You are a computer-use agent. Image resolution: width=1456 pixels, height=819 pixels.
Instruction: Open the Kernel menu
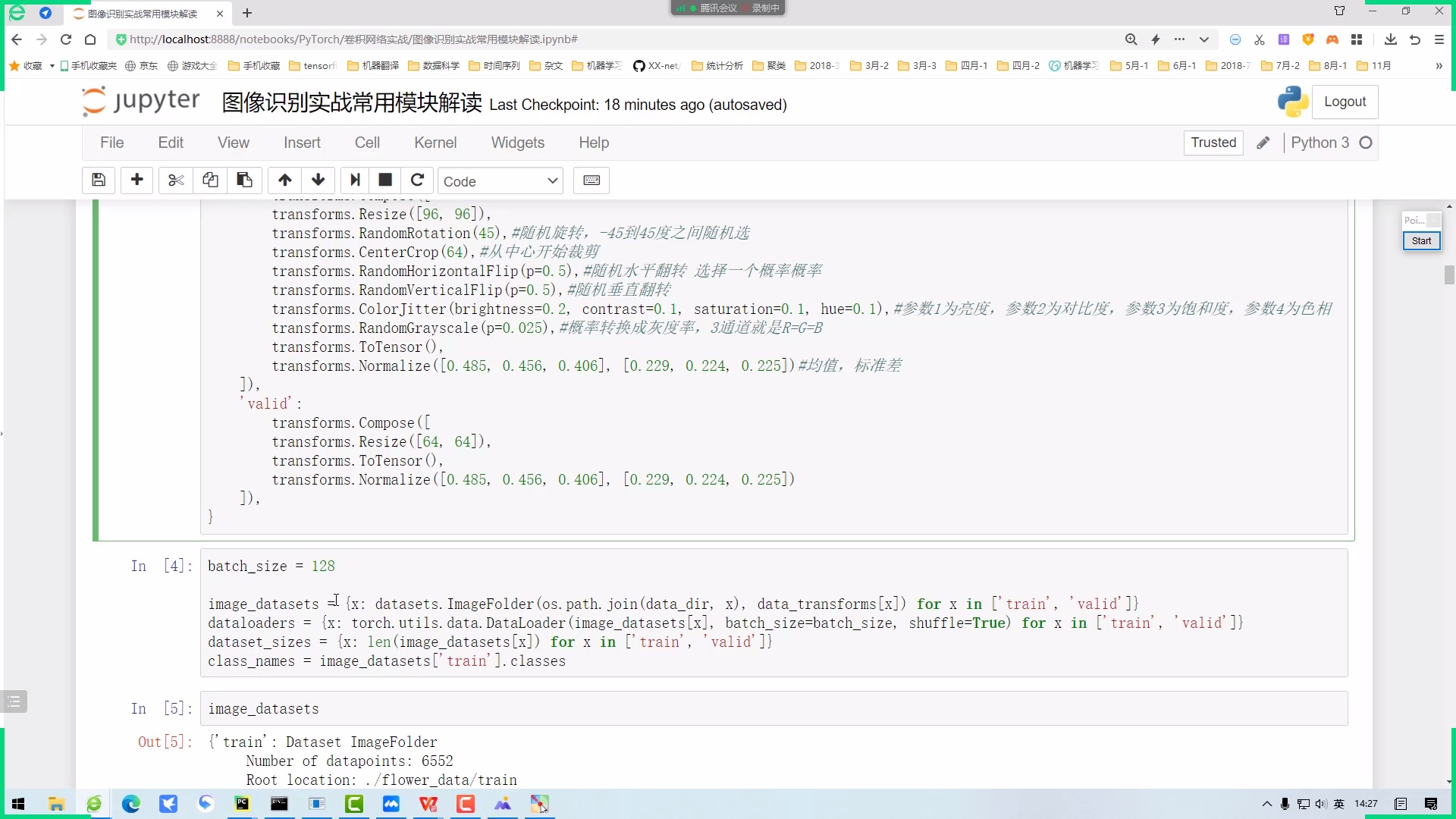[435, 143]
